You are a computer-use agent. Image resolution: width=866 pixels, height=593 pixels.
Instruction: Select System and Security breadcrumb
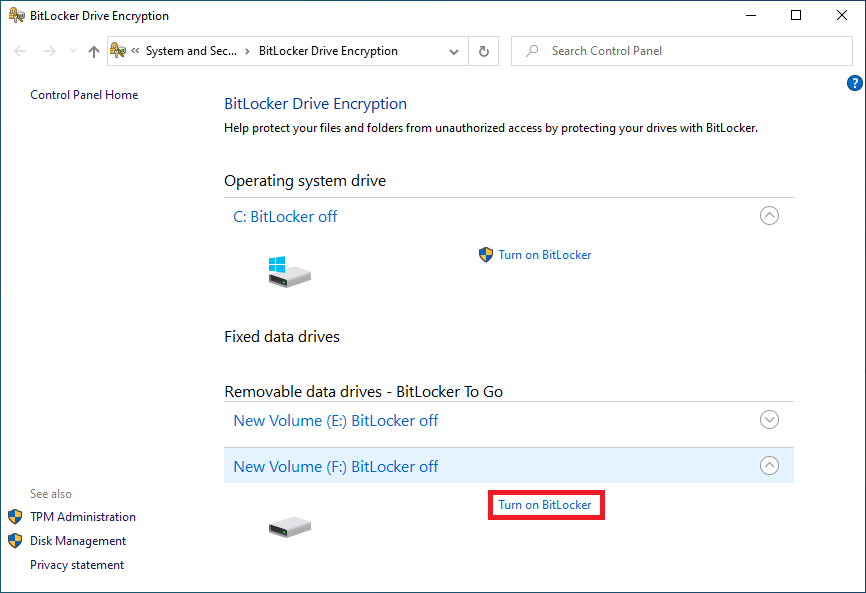tap(191, 51)
